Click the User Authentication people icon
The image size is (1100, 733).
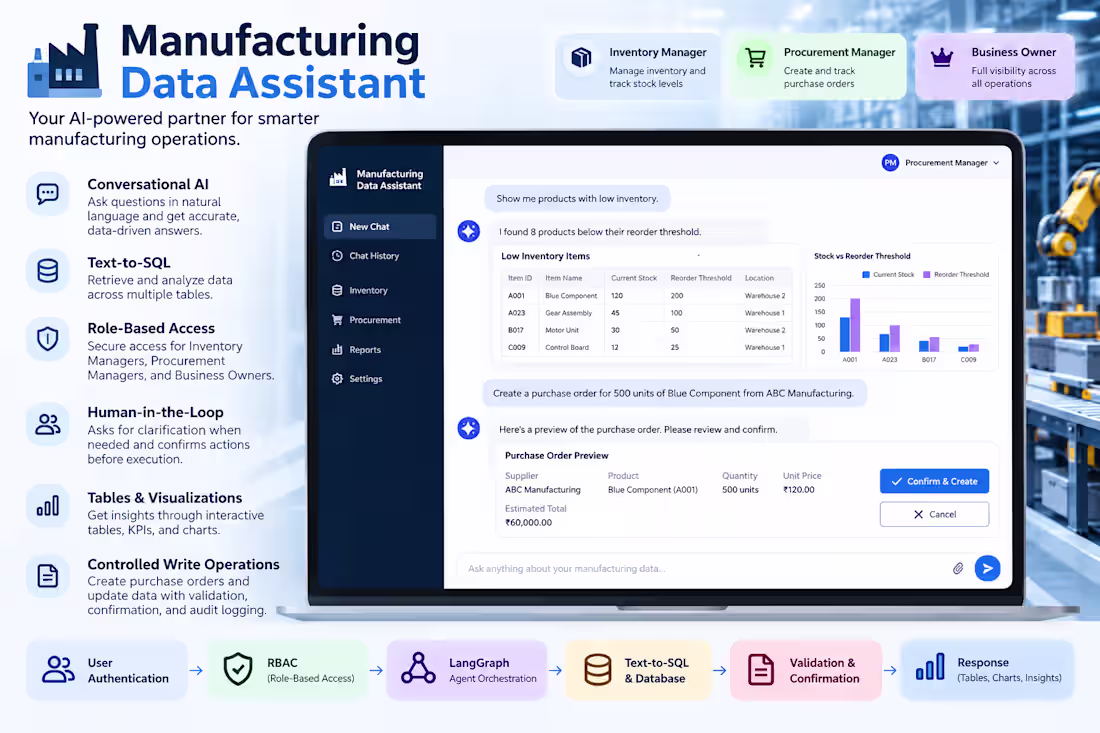pyautogui.click(x=58, y=669)
